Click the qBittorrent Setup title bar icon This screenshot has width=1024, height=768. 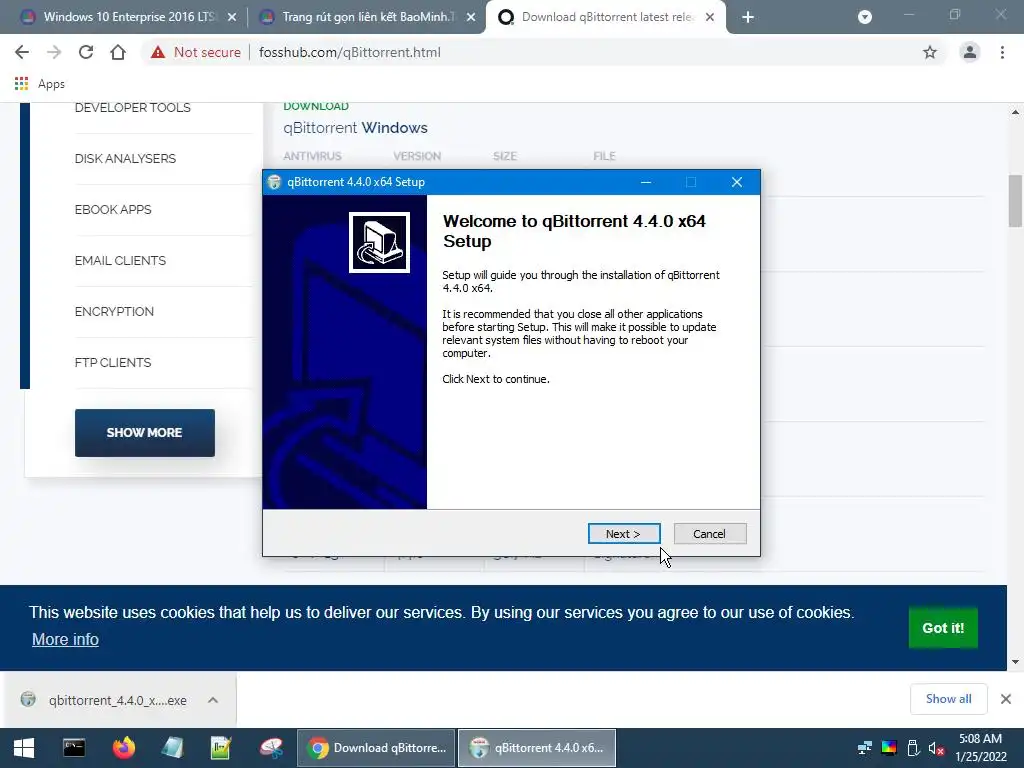coord(274,182)
